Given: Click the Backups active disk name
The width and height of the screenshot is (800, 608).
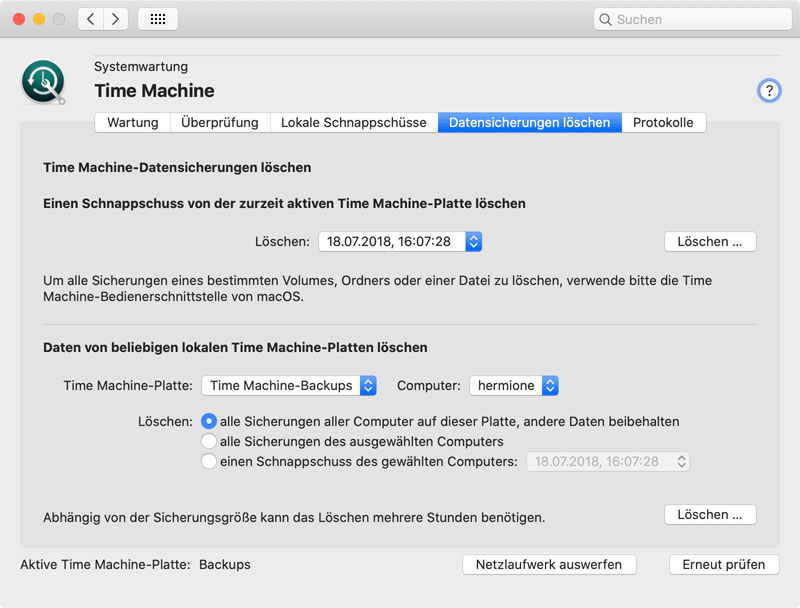Looking at the screenshot, I should click(x=224, y=565).
